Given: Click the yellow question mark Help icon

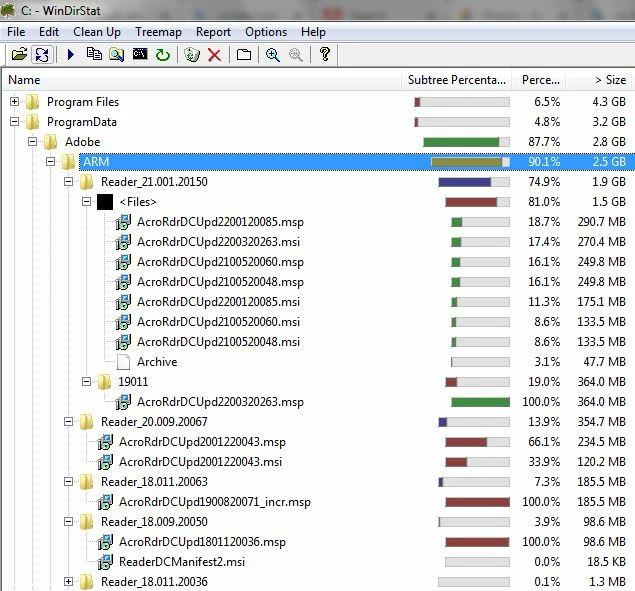Looking at the screenshot, I should (325, 54).
